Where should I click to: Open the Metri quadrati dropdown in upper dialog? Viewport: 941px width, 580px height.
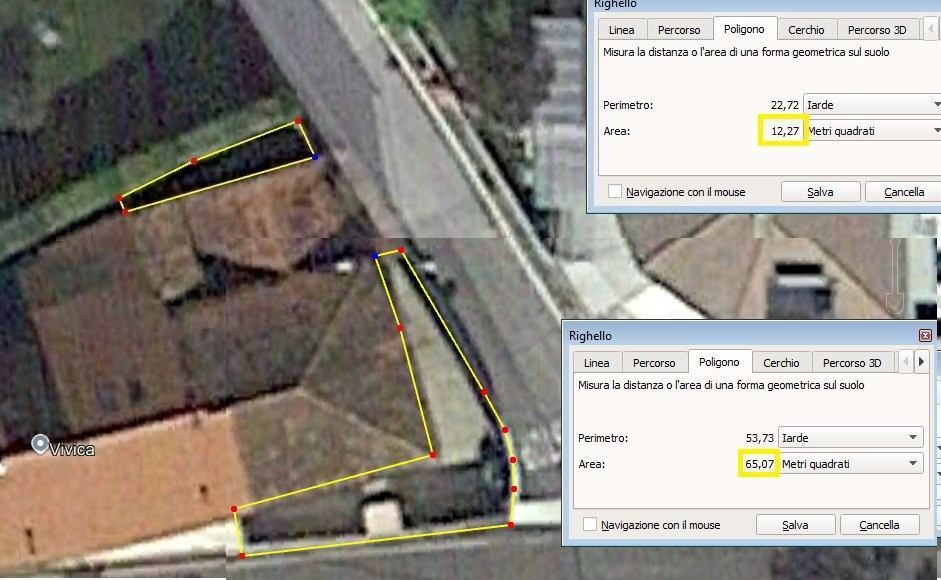pos(872,131)
